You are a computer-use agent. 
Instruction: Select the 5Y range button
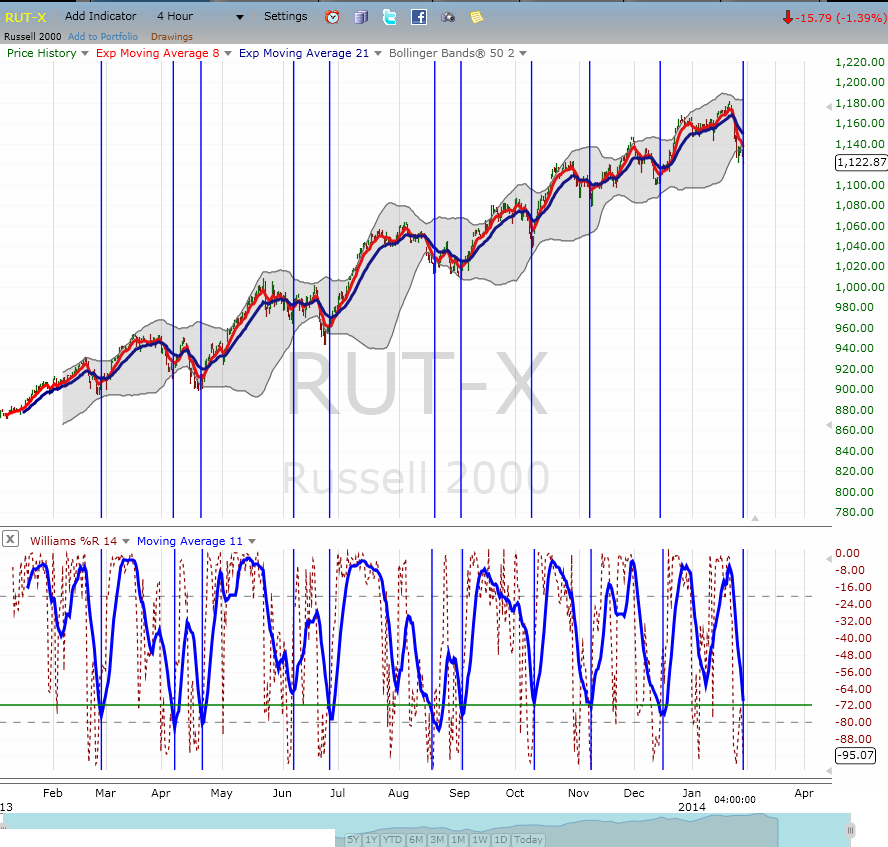point(353,840)
